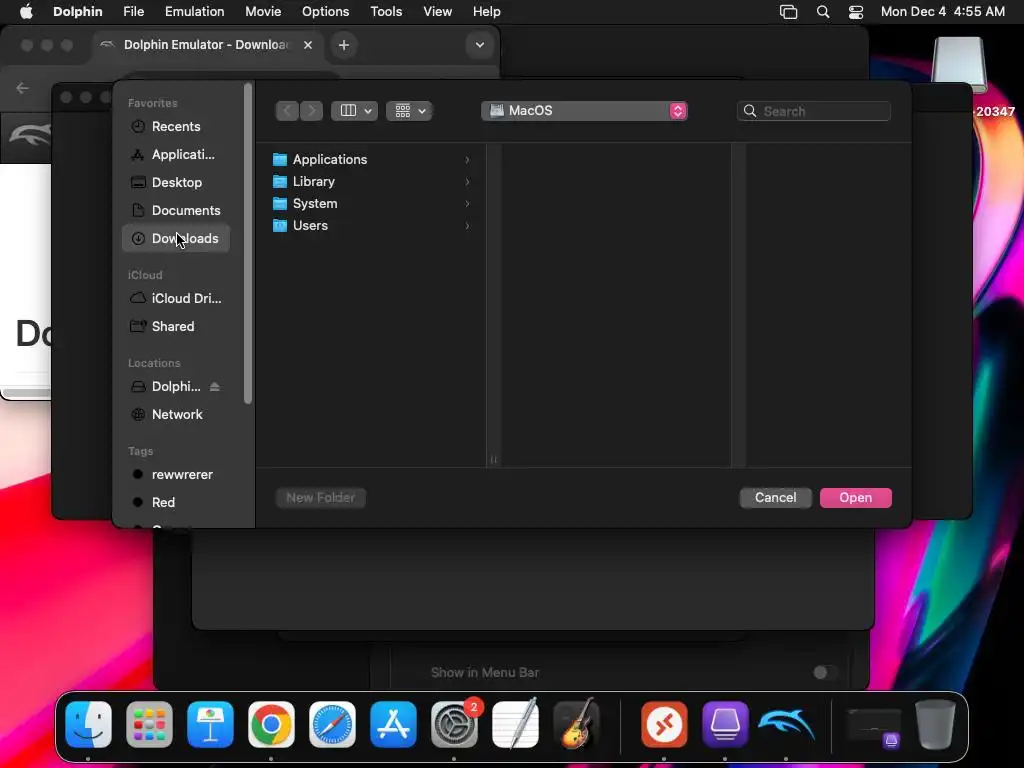Open iCloud Drive location
1024x768 pixels.
[175, 298]
